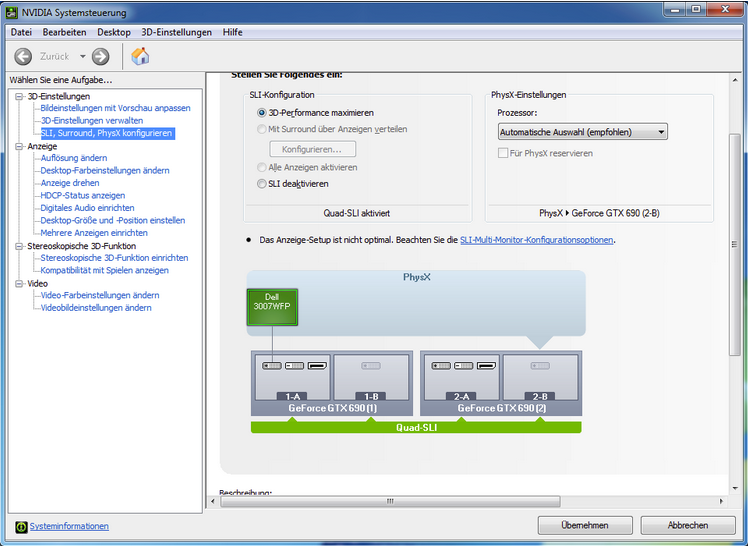748x546 pixels.
Task: Open the Home icon in toolbar
Action: click(140, 56)
